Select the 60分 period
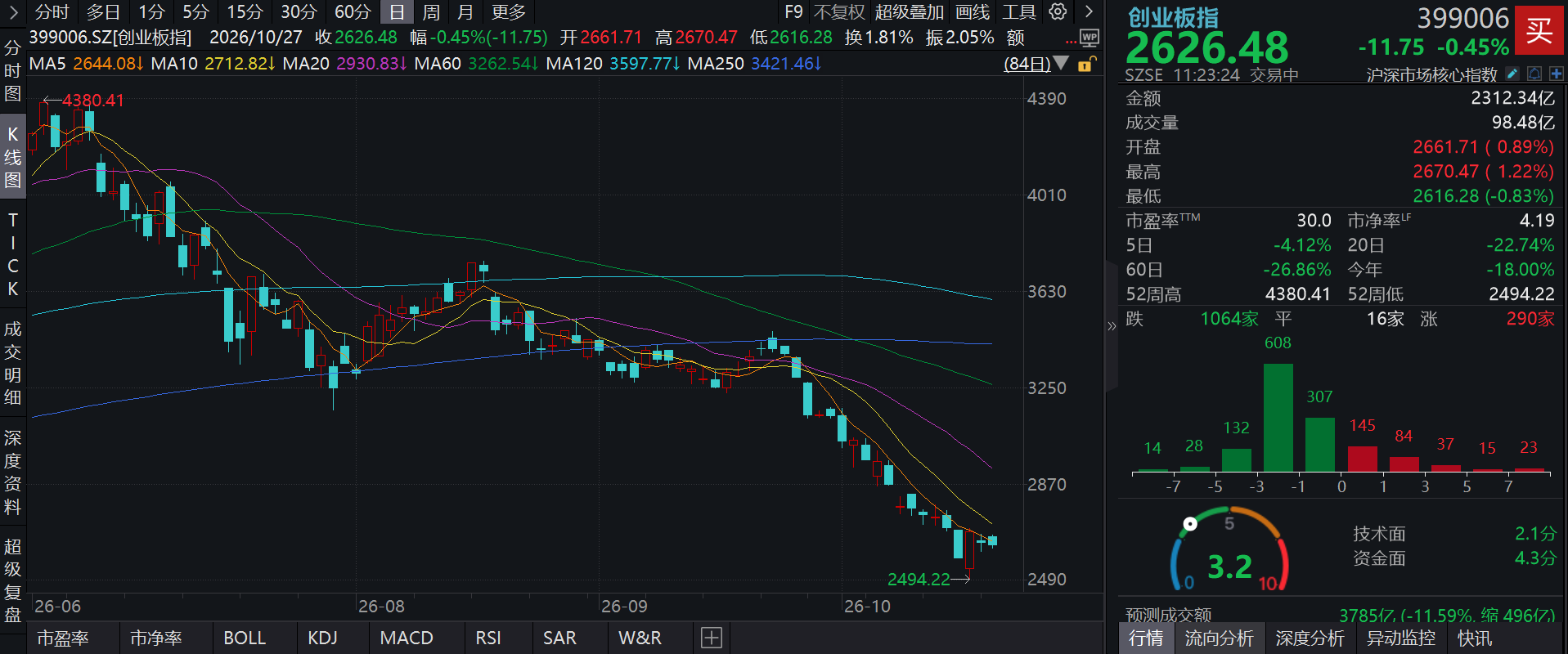1568x654 pixels. click(353, 11)
